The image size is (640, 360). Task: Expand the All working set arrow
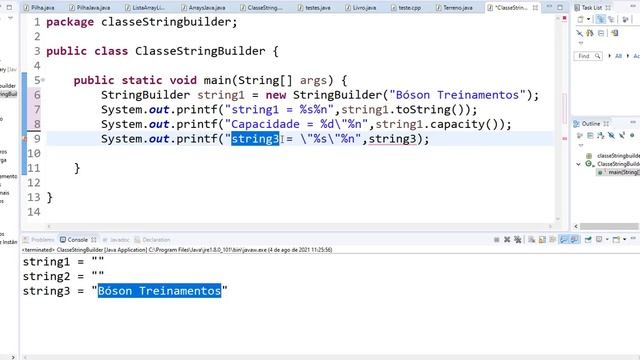click(609, 56)
